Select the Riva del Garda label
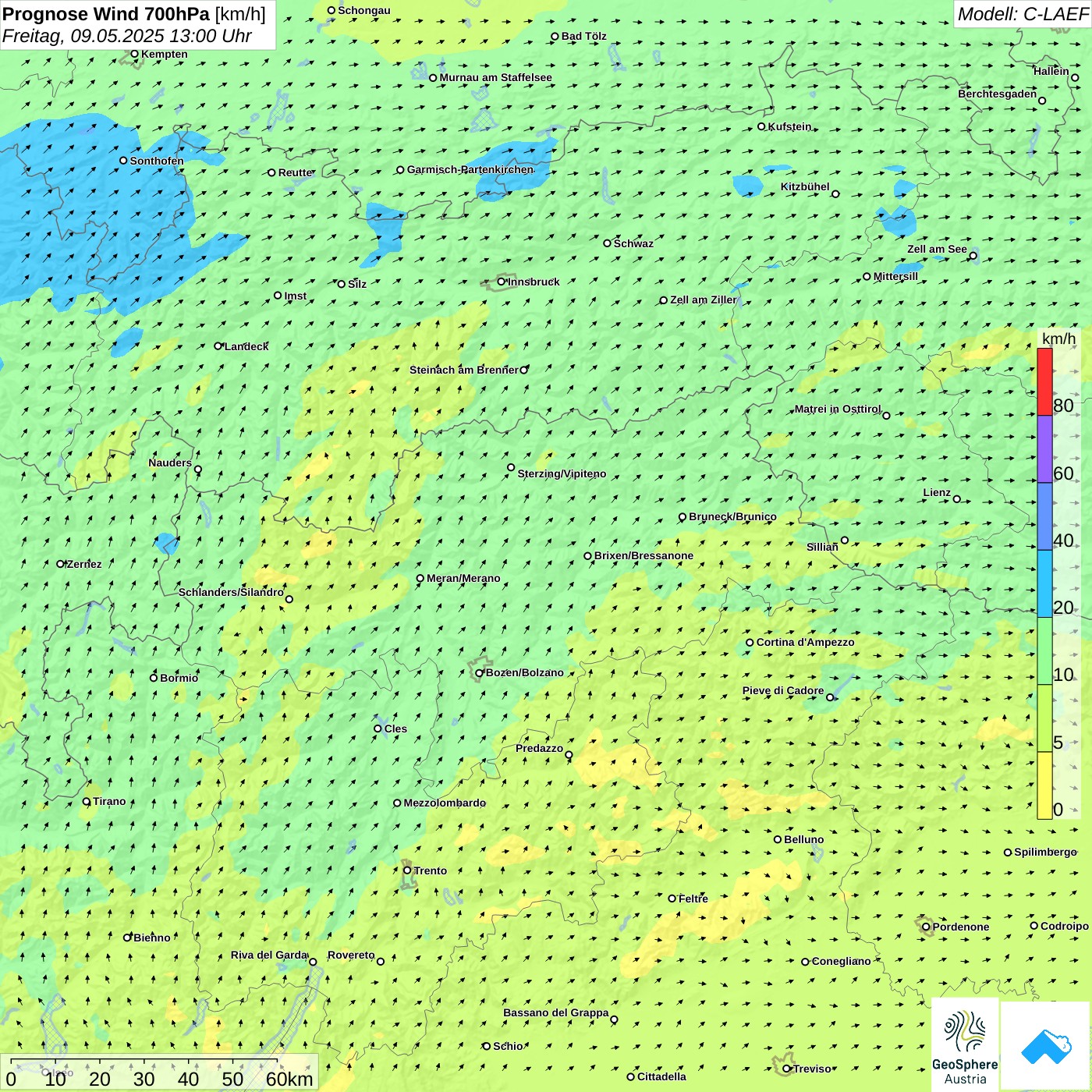This screenshot has width=1092, height=1092. pyautogui.click(x=269, y=955)
